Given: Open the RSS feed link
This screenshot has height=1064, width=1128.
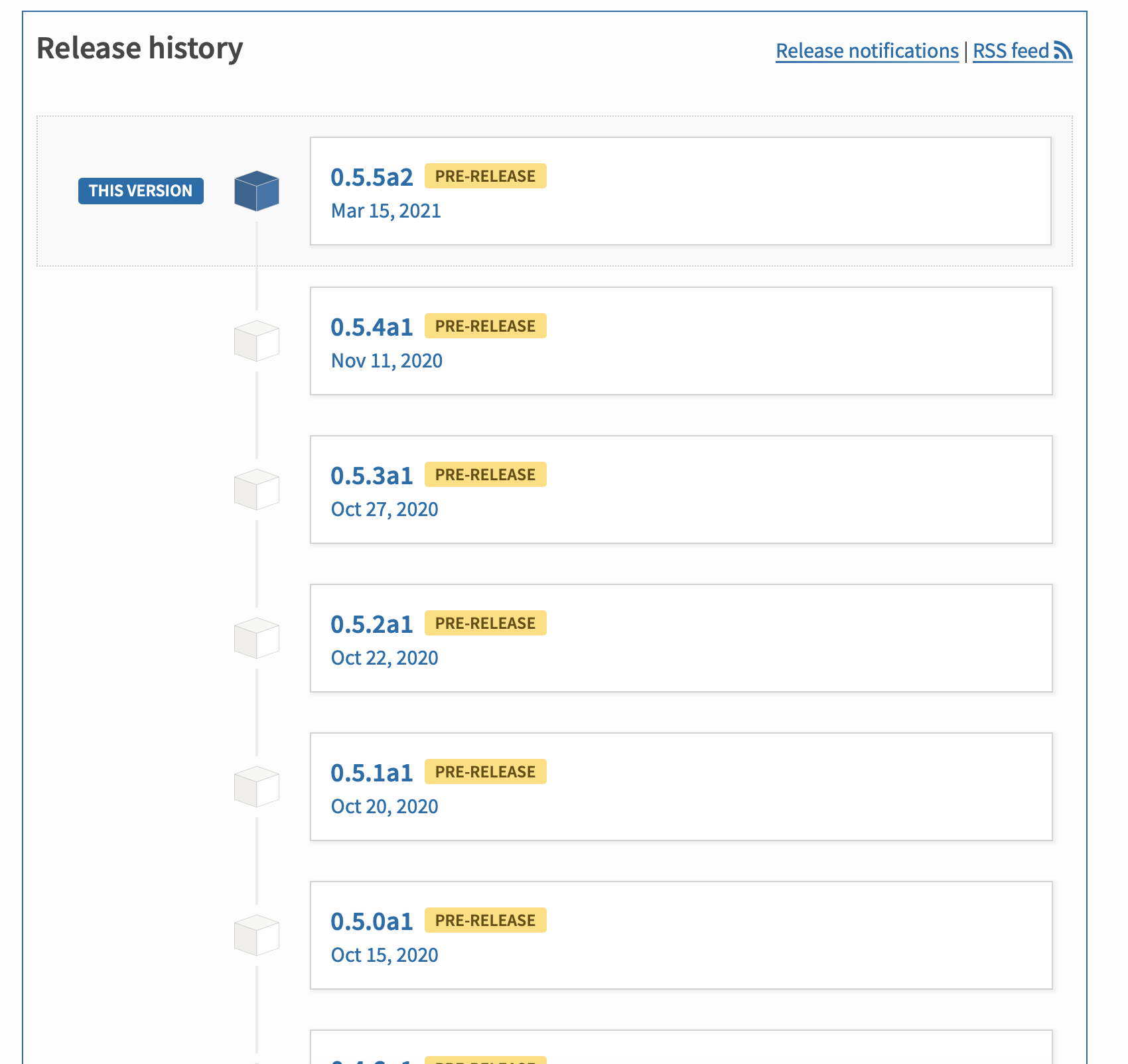Looking at the screenshot, I should [1011, 50].
